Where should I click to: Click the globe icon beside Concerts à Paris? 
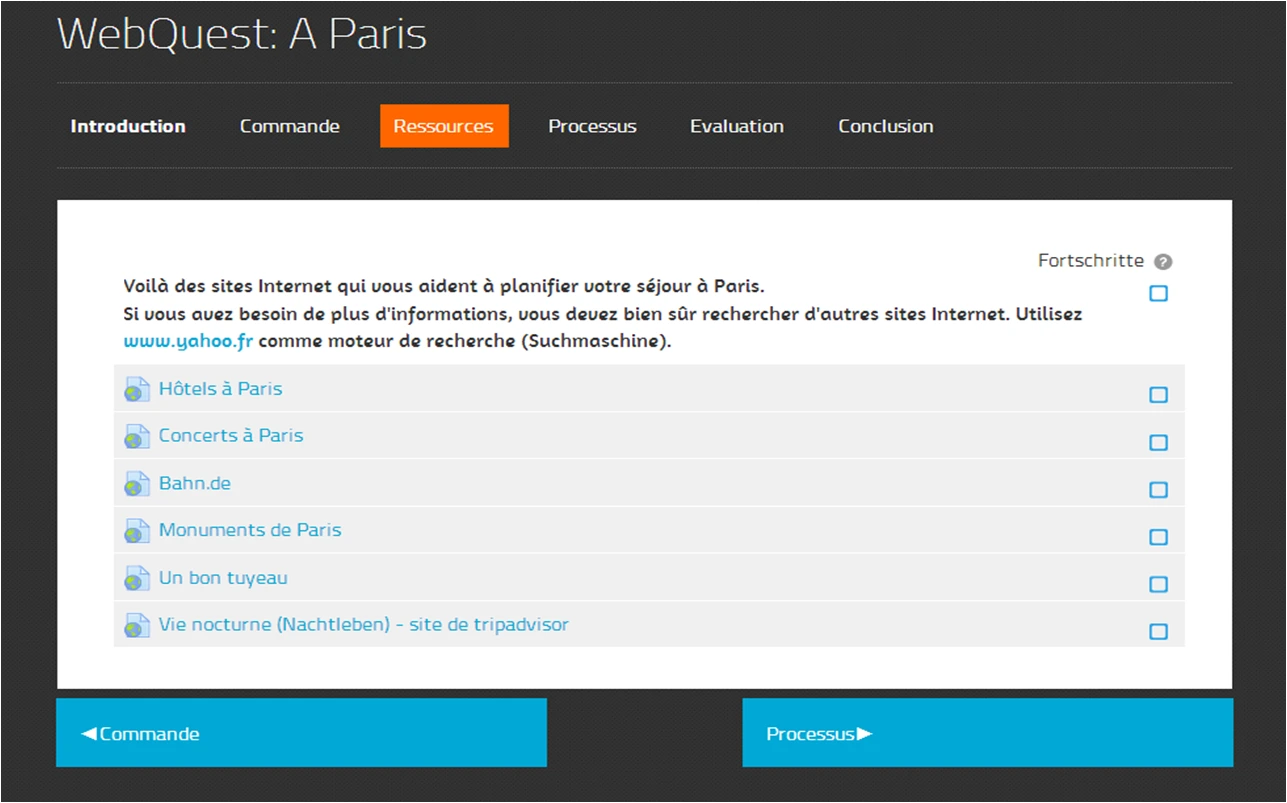[x=137, y=437]
